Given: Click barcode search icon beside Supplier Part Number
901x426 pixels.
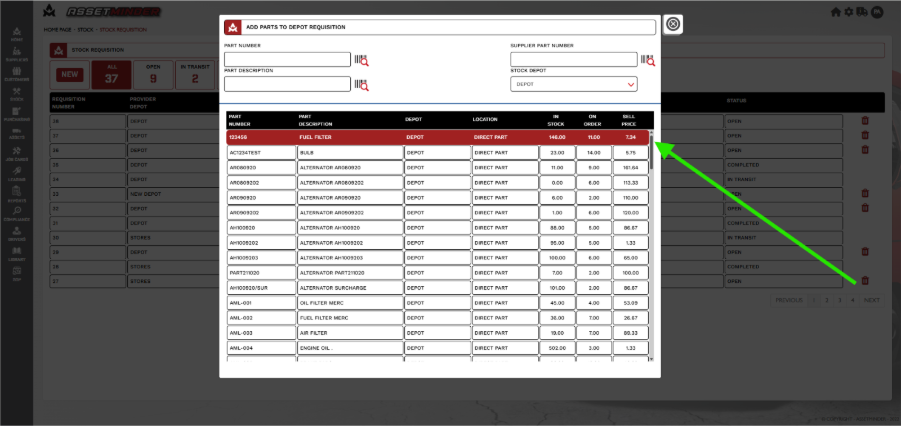Looking at the screenshot, I should [x=648, y=60].
